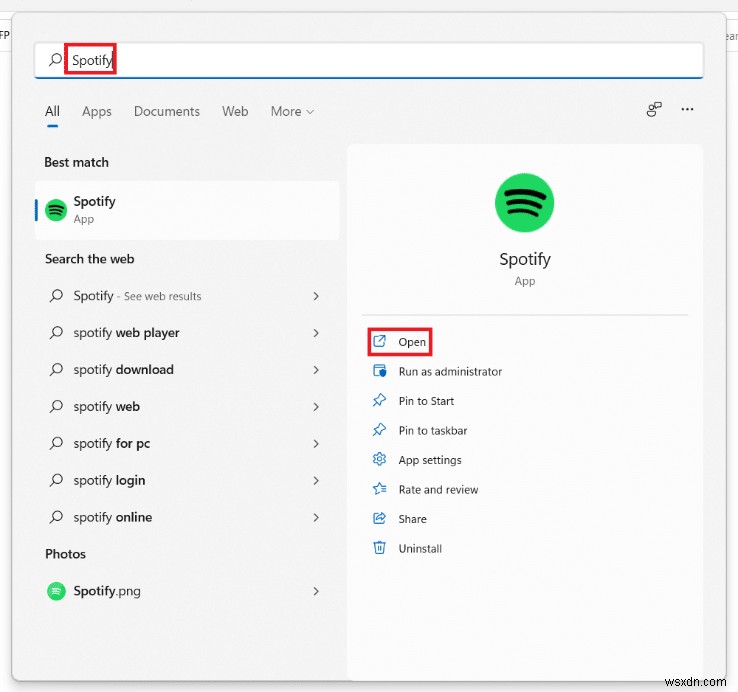Expand chevron for 'spotify login'
The height and width of the screenshot is (692, 738).
pyautogui.click(x=316, y=481)
